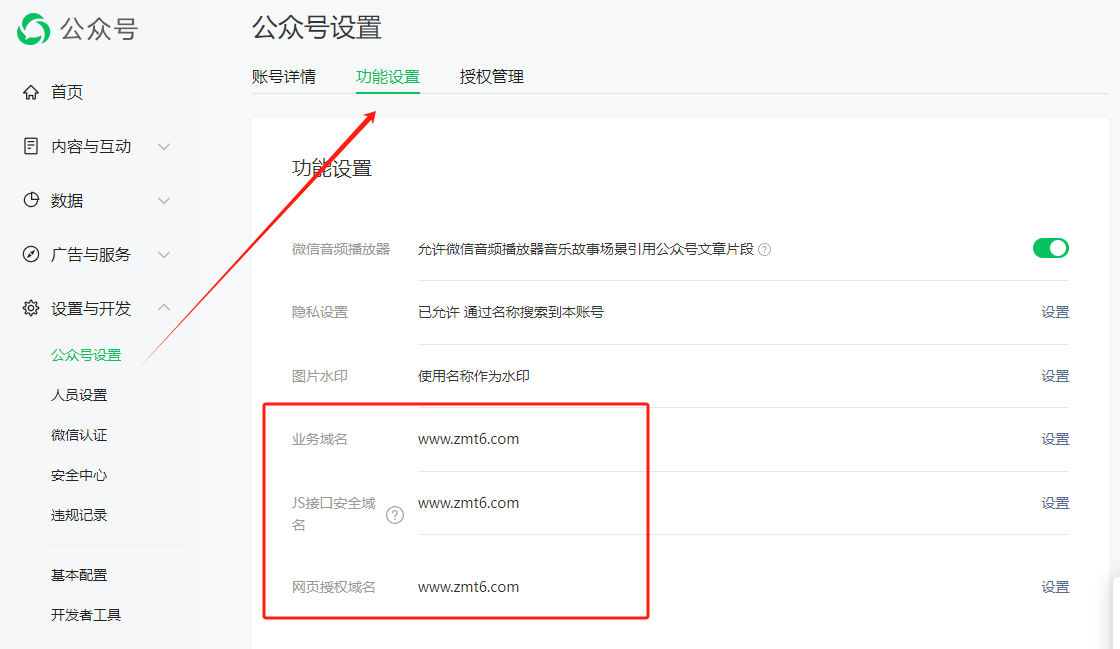Click 设置 link for 业务域名
Viewport: 1120px width, 649px height.
pos(1055,439)
